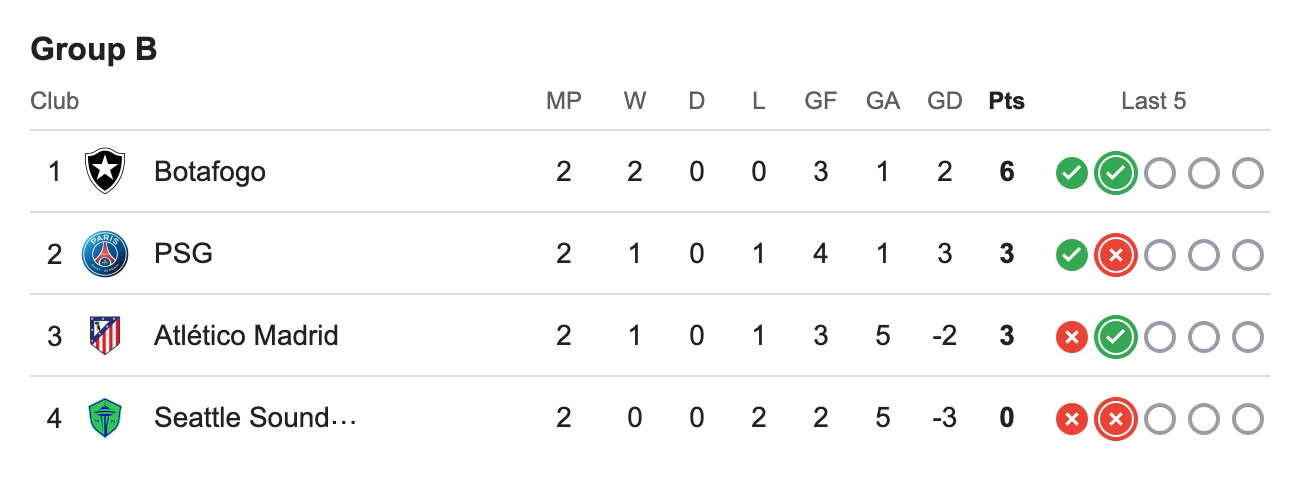Click the Botafogo club crest

(103, 172)
